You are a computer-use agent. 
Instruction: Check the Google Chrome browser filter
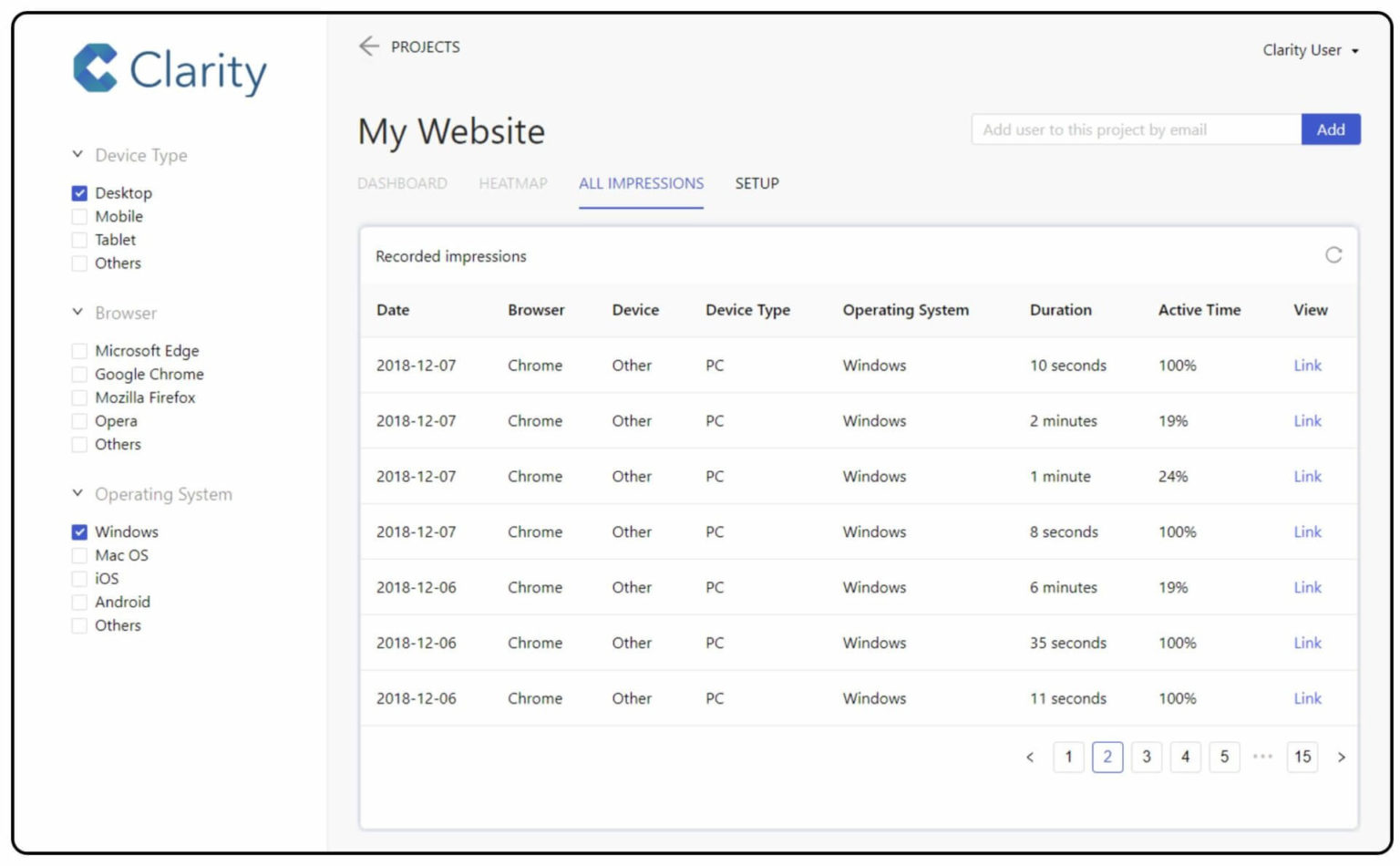79,374
